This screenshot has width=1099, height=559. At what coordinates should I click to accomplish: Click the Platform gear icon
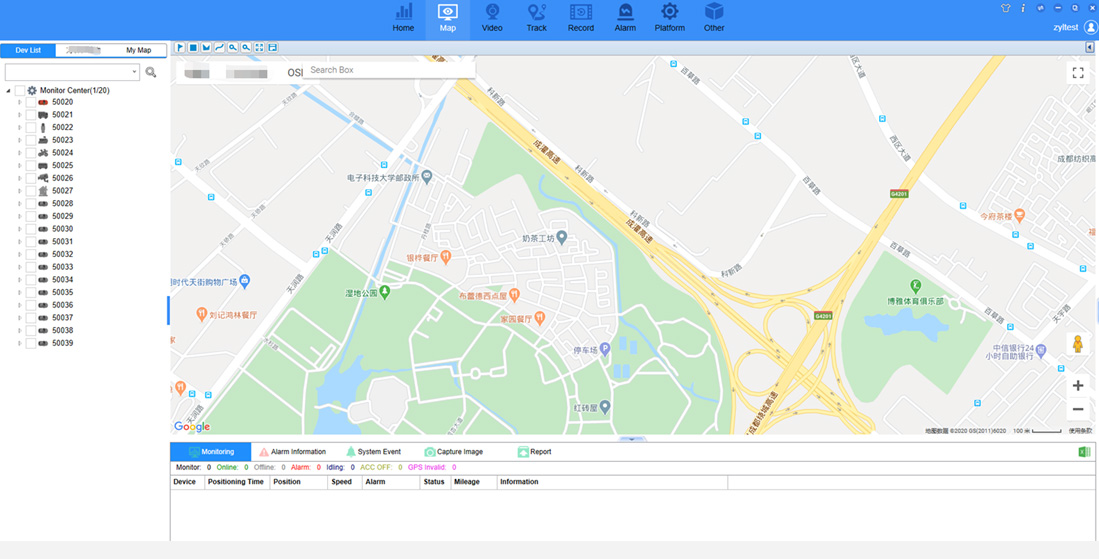pyautogui.click(x=669, y=12)
